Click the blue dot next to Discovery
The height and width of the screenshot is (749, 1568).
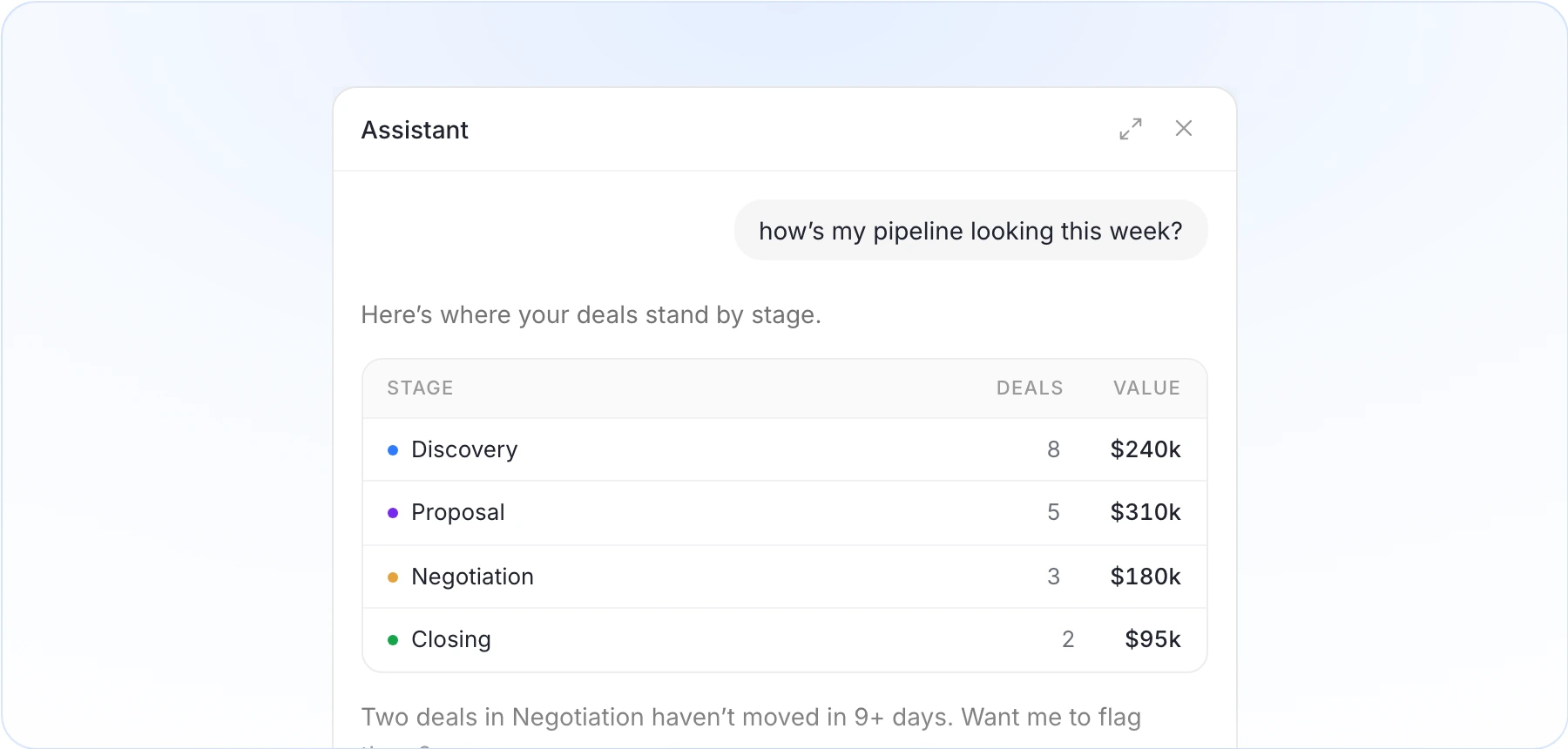[x=393, y=450]
